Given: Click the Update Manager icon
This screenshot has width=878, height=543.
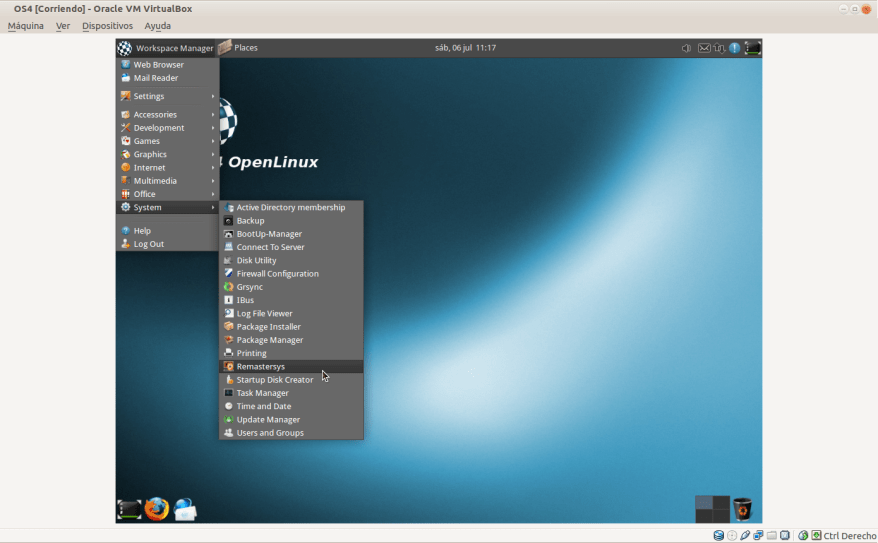Looking at the screenshot, I should point(228,419).
